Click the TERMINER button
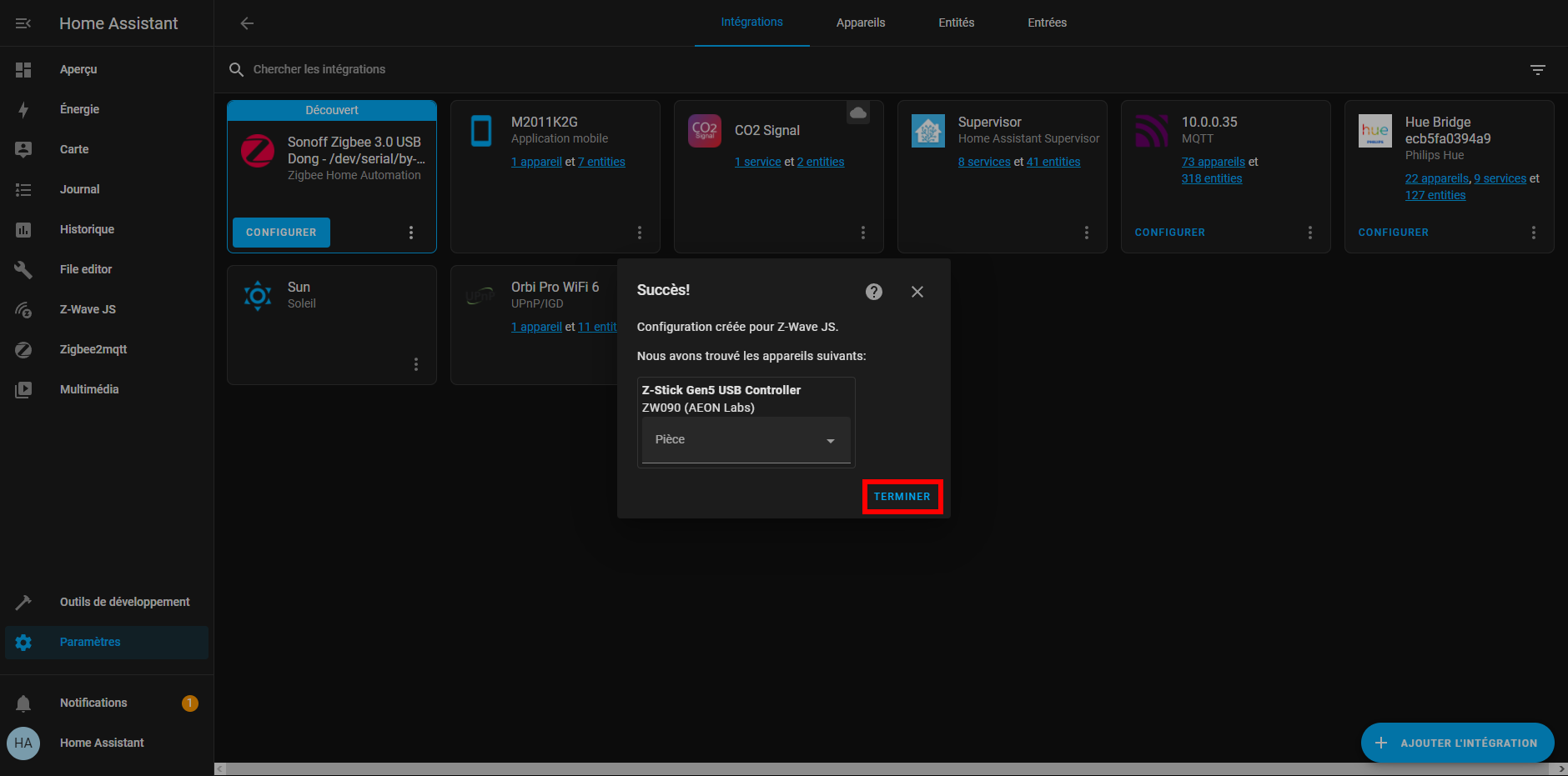The width and height of the screenshot is (1568, 776). pyautogui.click(x=902, y=497)
